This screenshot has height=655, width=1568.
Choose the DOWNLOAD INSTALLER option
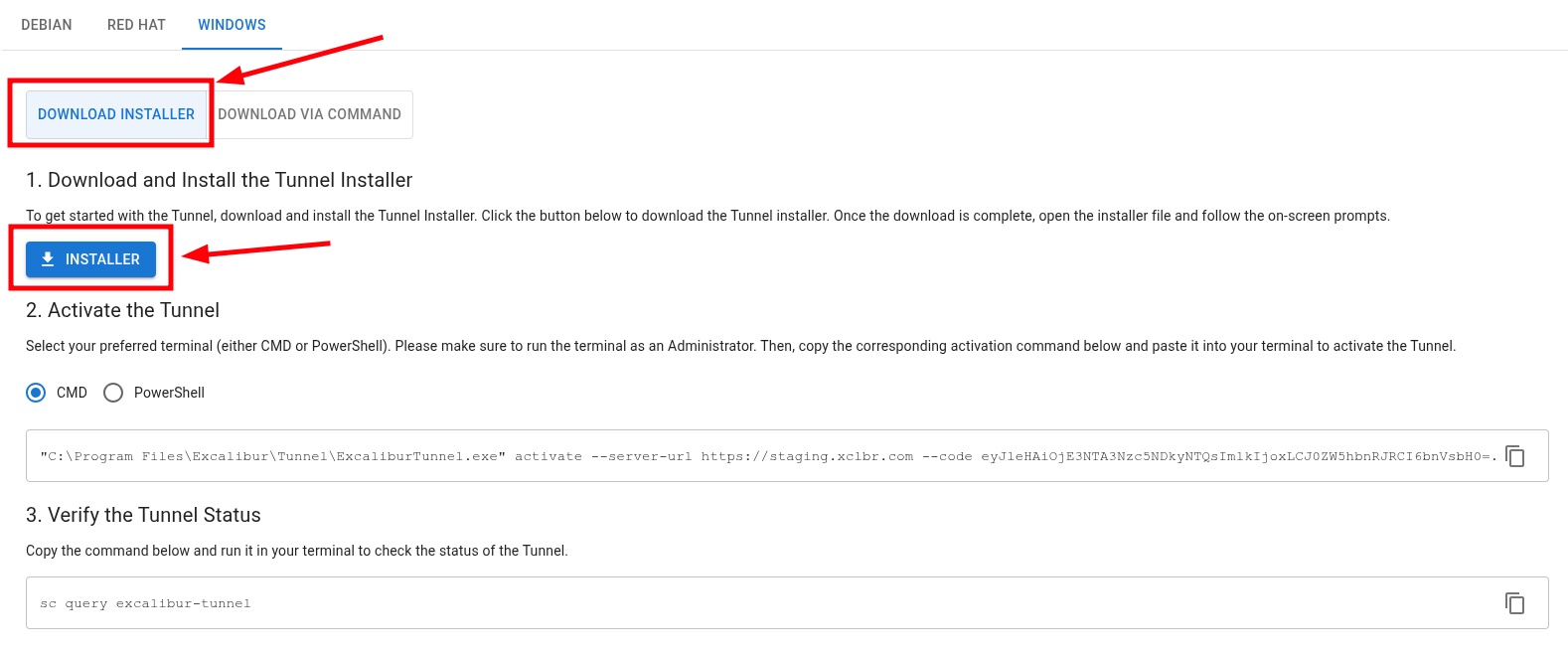pos(116,114)
